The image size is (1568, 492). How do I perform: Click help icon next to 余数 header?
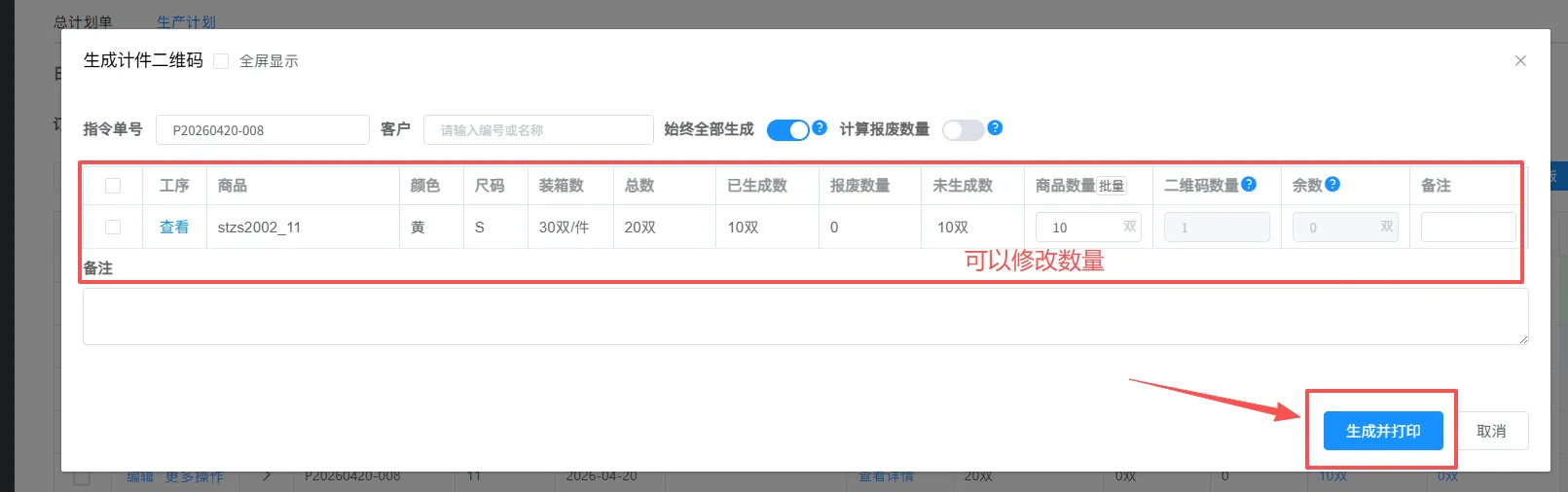[x=1332, y=184]
